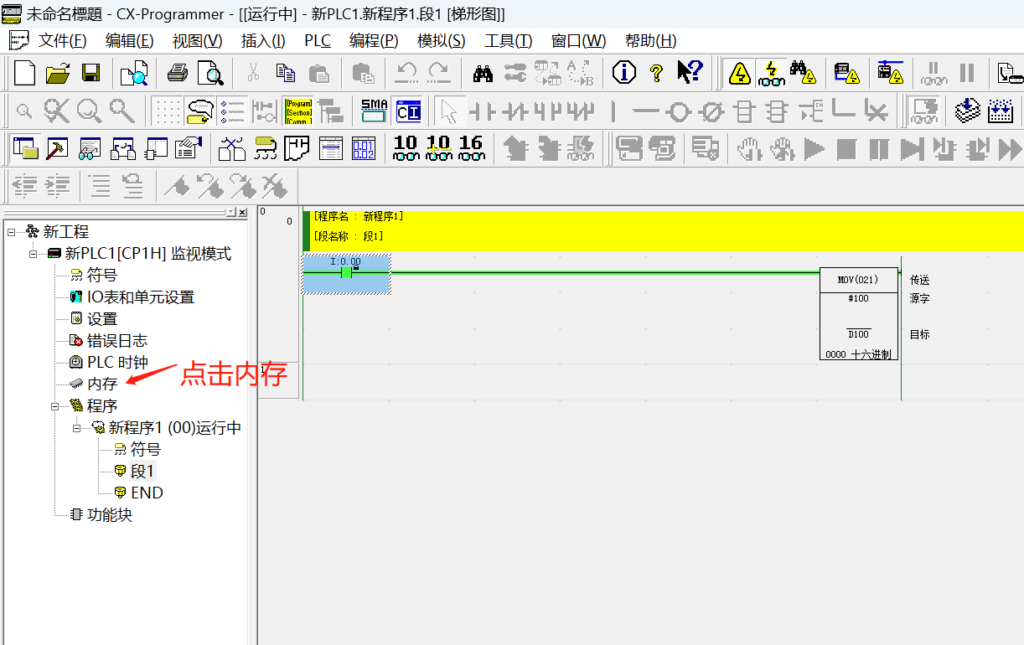Screen dimensions: 1024x645
Task: Toggle PLC monitoring lightning-with-glasses icon
Action: (771, 73)
